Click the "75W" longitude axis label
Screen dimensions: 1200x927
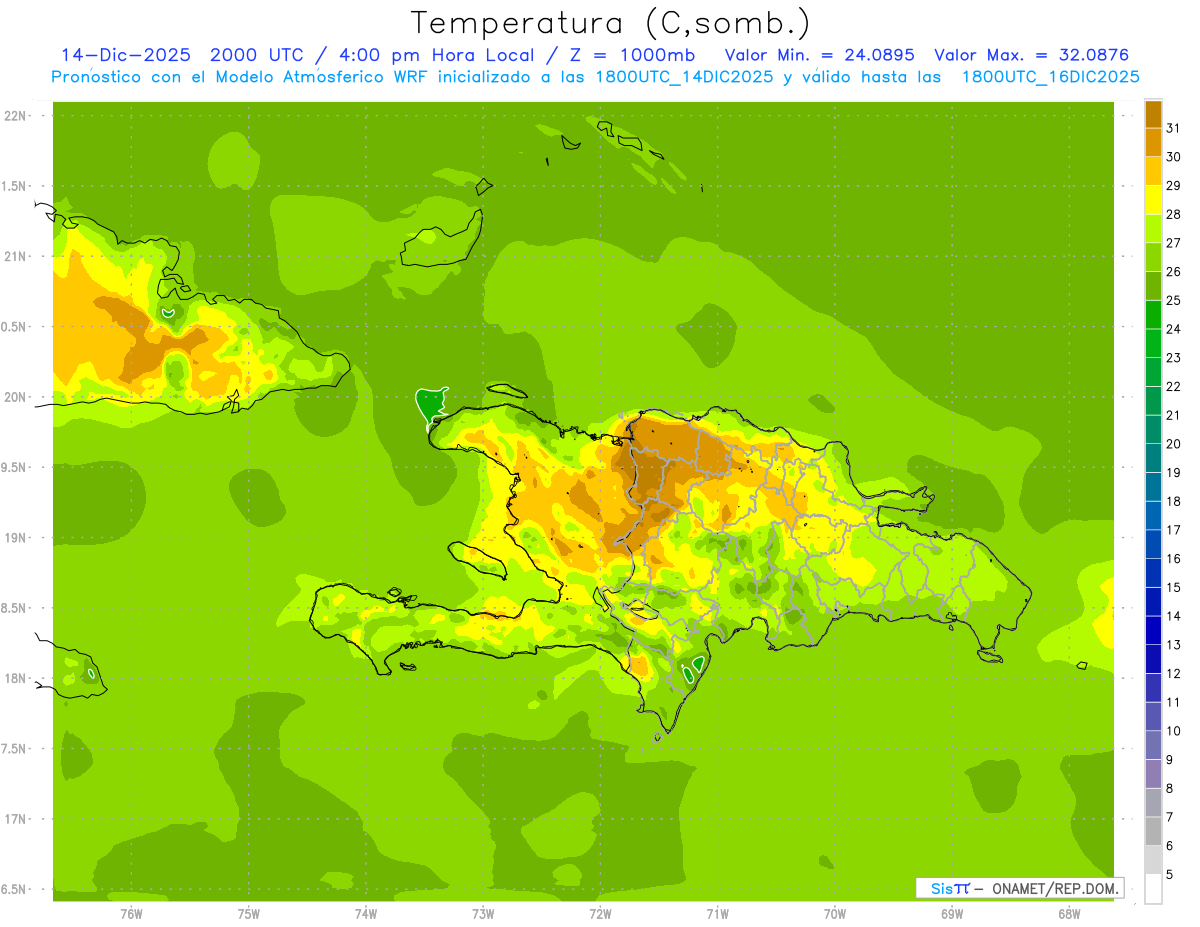[249, 913]
